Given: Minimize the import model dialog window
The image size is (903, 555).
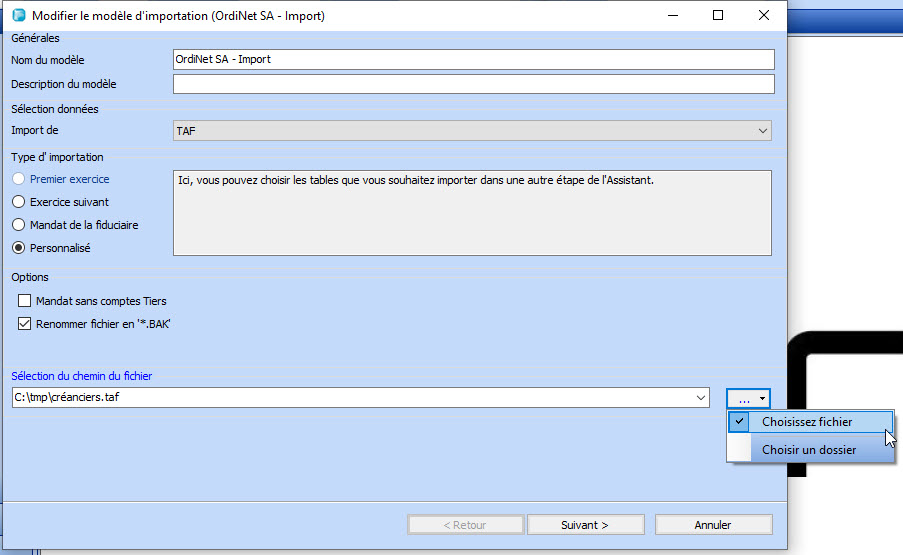Looking at the screenshot, I should [x=671, y=16].
